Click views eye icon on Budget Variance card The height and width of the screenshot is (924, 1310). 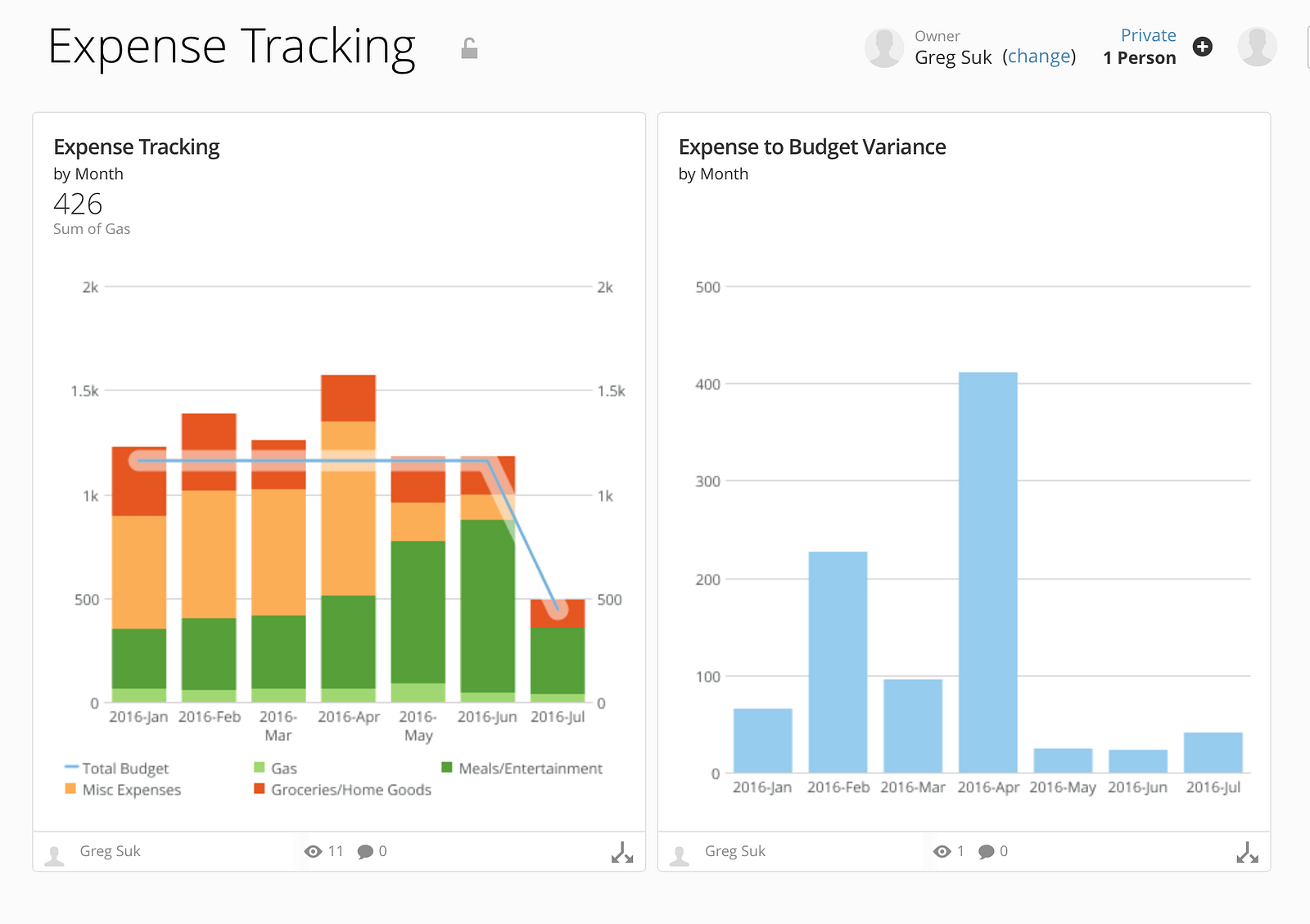point(942,852)
